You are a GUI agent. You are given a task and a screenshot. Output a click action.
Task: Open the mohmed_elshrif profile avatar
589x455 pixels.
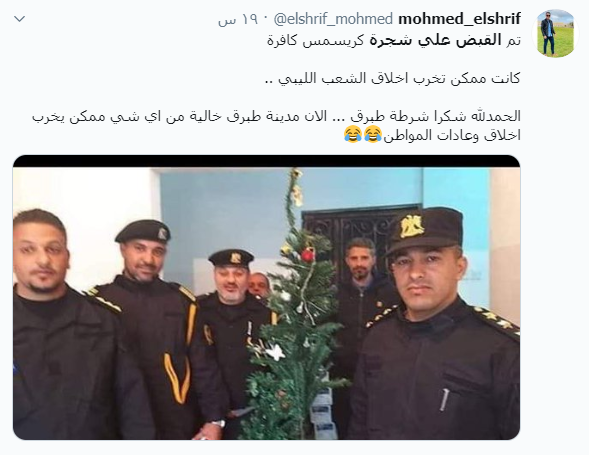555,33
